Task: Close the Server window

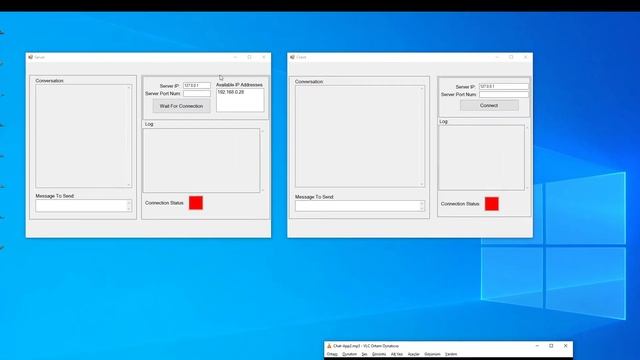Action: pyautogui.click(x=264, y=57)
